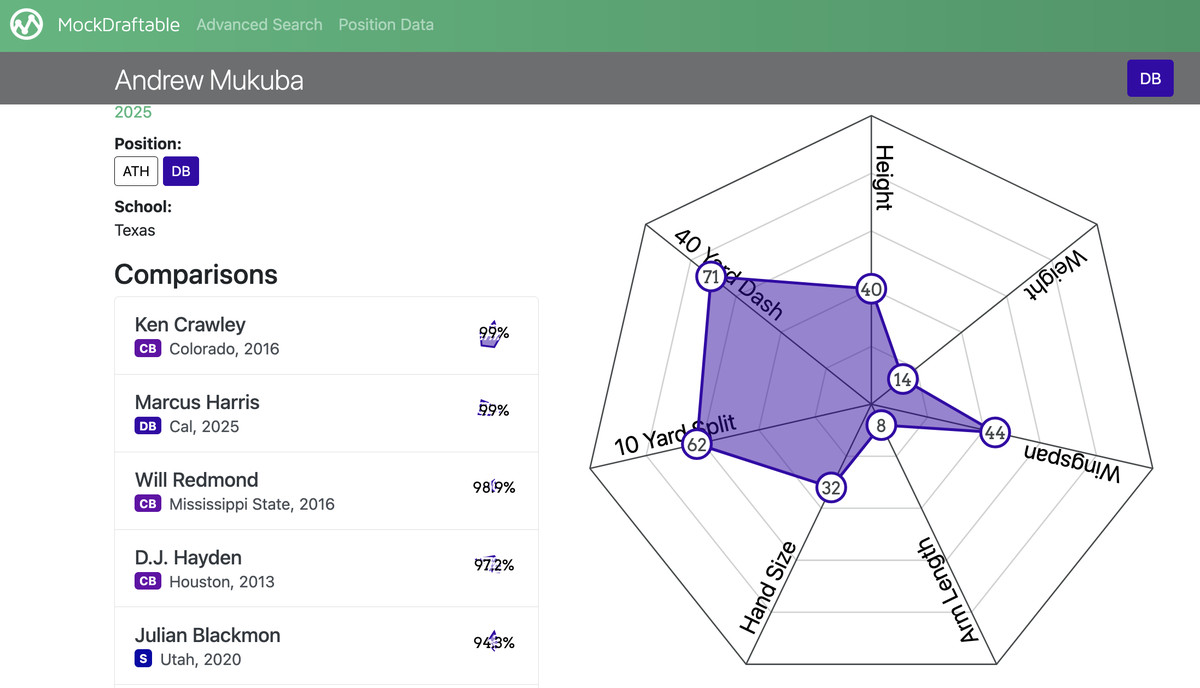Open Marcus Harris comparison
This screenshot has width=1200, height=688.
[197, 402]
